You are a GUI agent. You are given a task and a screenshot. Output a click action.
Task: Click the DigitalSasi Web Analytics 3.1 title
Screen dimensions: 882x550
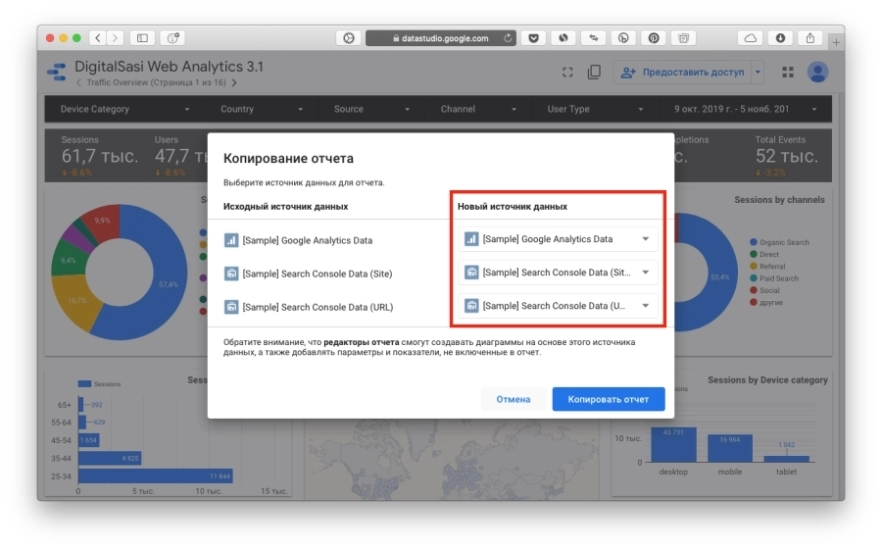coord(169,66)
